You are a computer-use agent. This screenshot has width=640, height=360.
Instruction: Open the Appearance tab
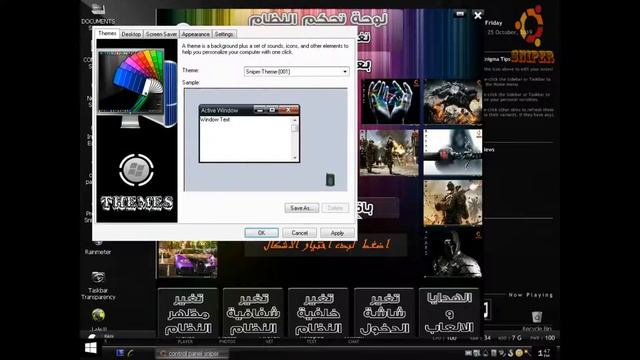(x=196, y=34)
